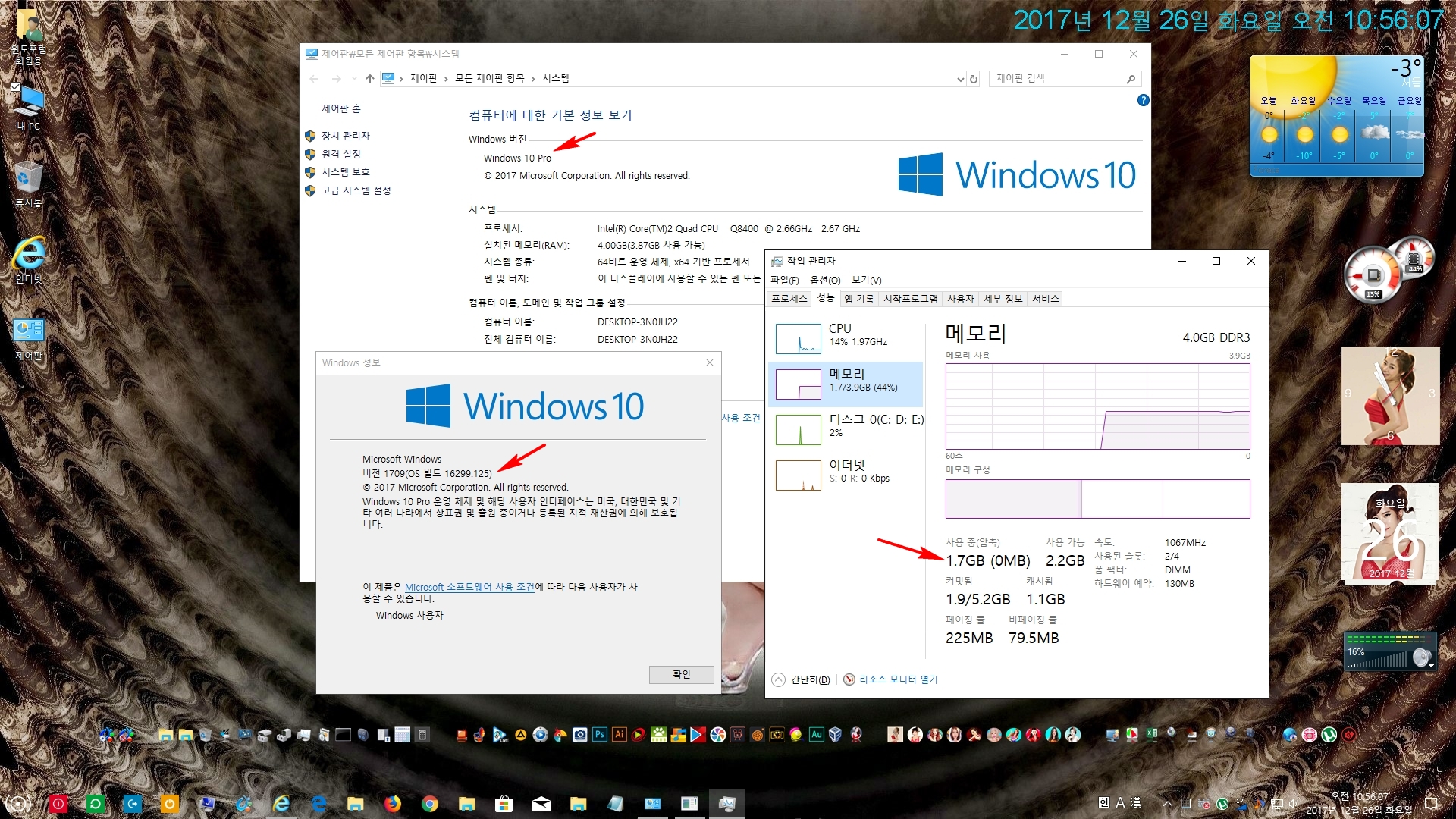Click the orange power taskbar icon

pyautogui.click(x=170, y=803)
